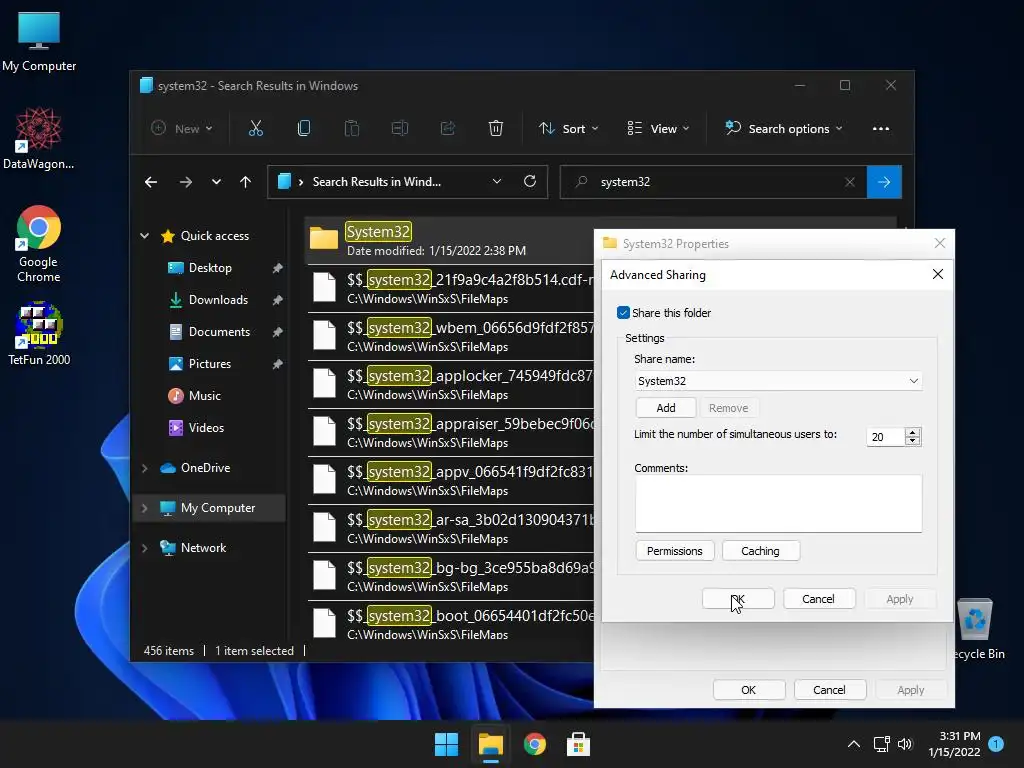
Task: Select Downloads in navigation pane
Action: pyautogui.click(x=218, y=300)
